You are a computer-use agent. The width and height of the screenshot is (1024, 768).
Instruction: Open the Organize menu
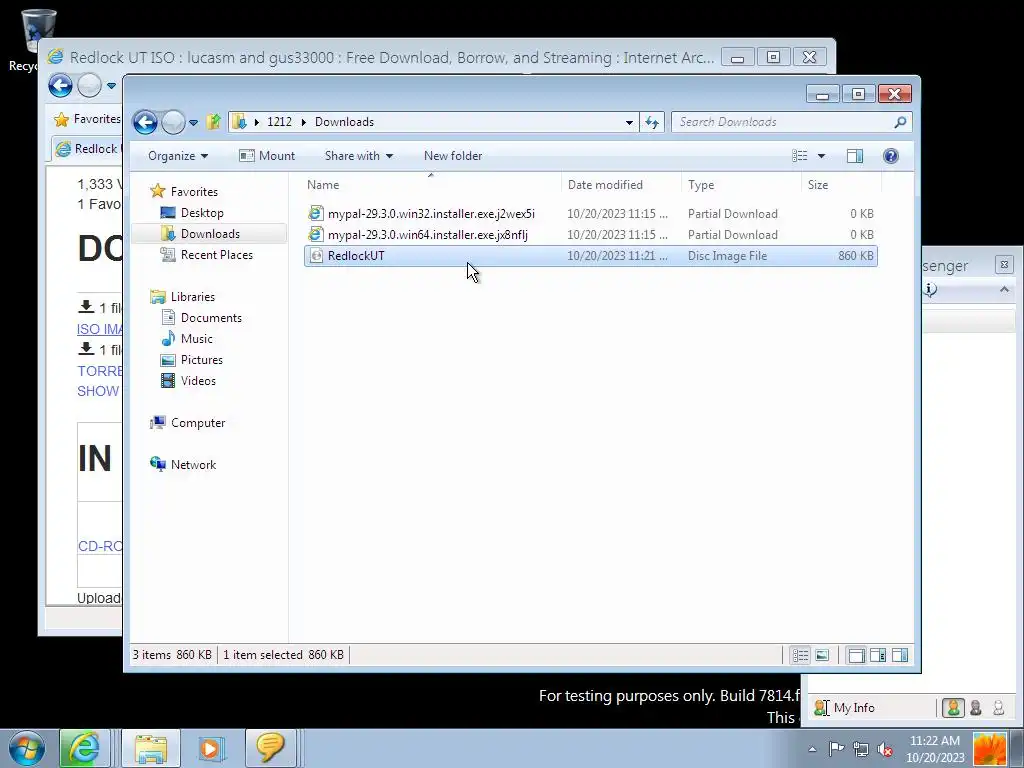coord(178,155)
